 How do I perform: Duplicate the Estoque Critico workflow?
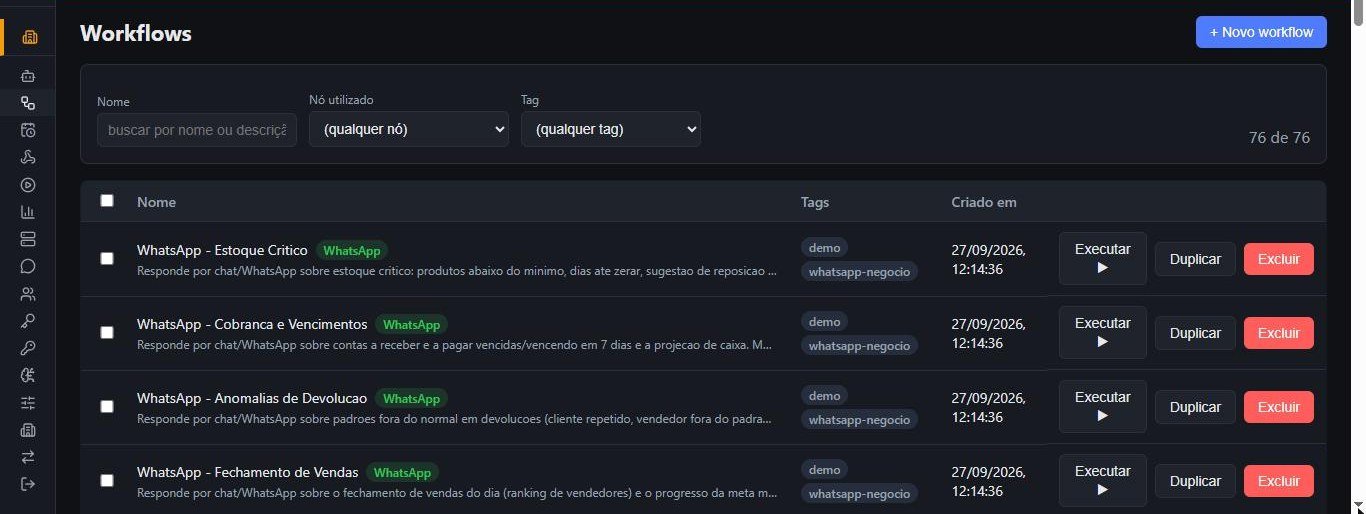1195,259
